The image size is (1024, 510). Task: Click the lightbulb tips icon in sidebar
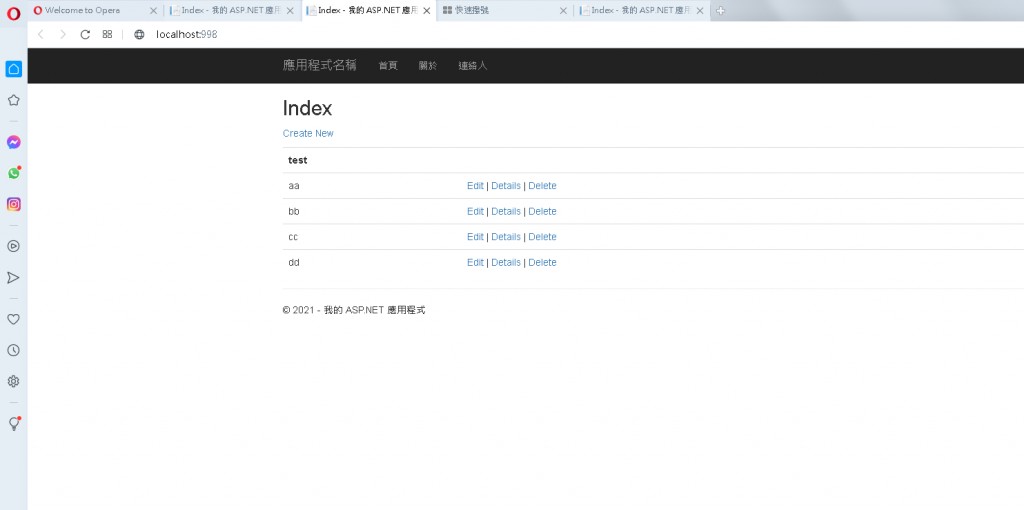tap(14, 424)
